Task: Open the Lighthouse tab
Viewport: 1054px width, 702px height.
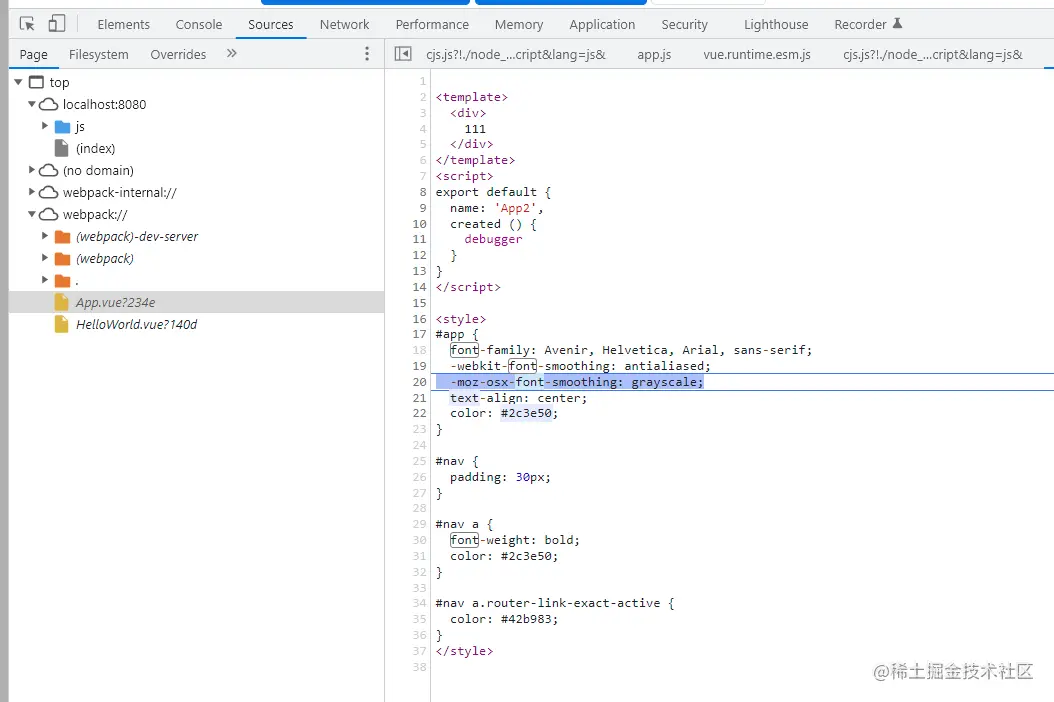Action: point(776,25)
